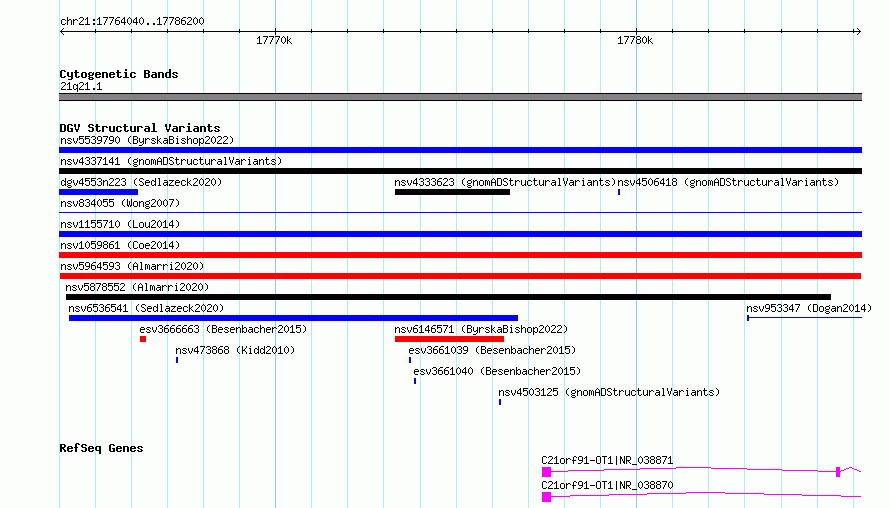Open the RefSeq Genes track title

(x=102, y=448)
